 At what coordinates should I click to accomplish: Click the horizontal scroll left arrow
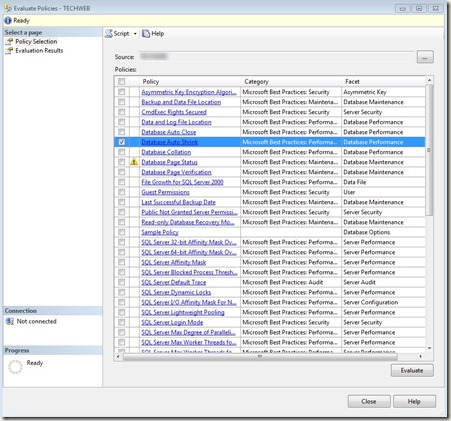(x=118, y=357)
